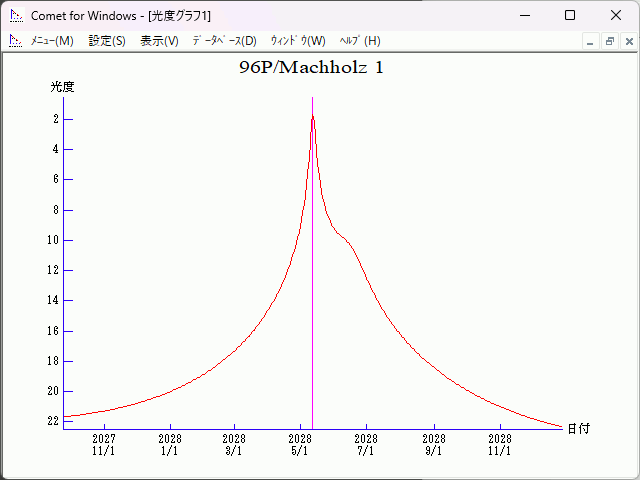Click the magenta vertical perihelion line
The image size is (640, 480).
[313, 300]
